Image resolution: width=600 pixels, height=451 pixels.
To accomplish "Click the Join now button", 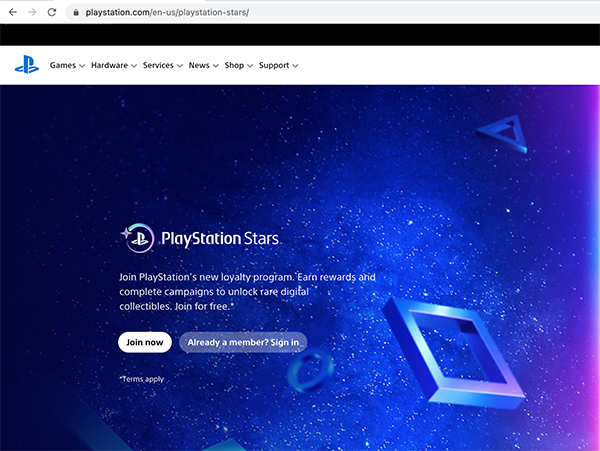I will tap(145, 342).
